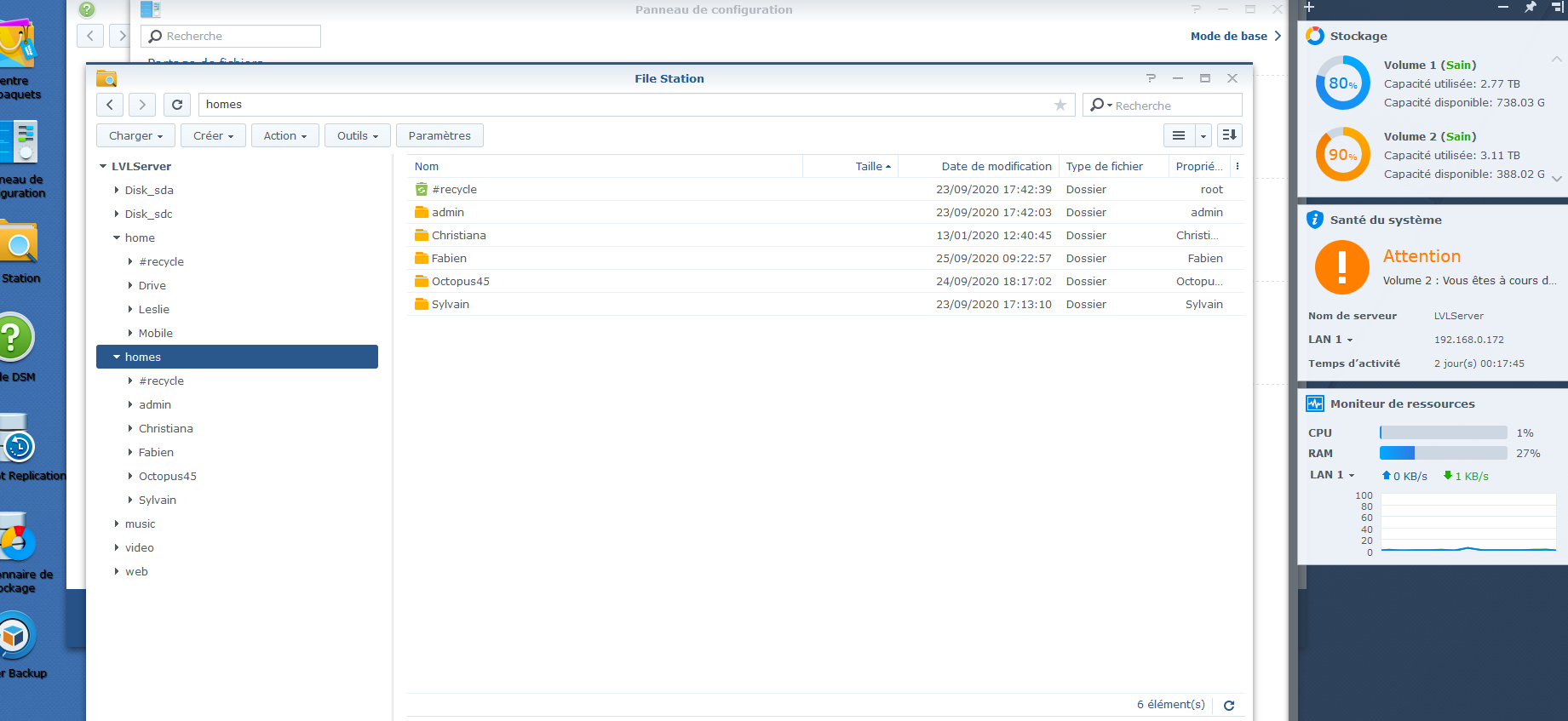Image resolution: width=1568 pixels, height=721 pixels.
Task: Select the Sylvain folder row
Action: point(825,304)
